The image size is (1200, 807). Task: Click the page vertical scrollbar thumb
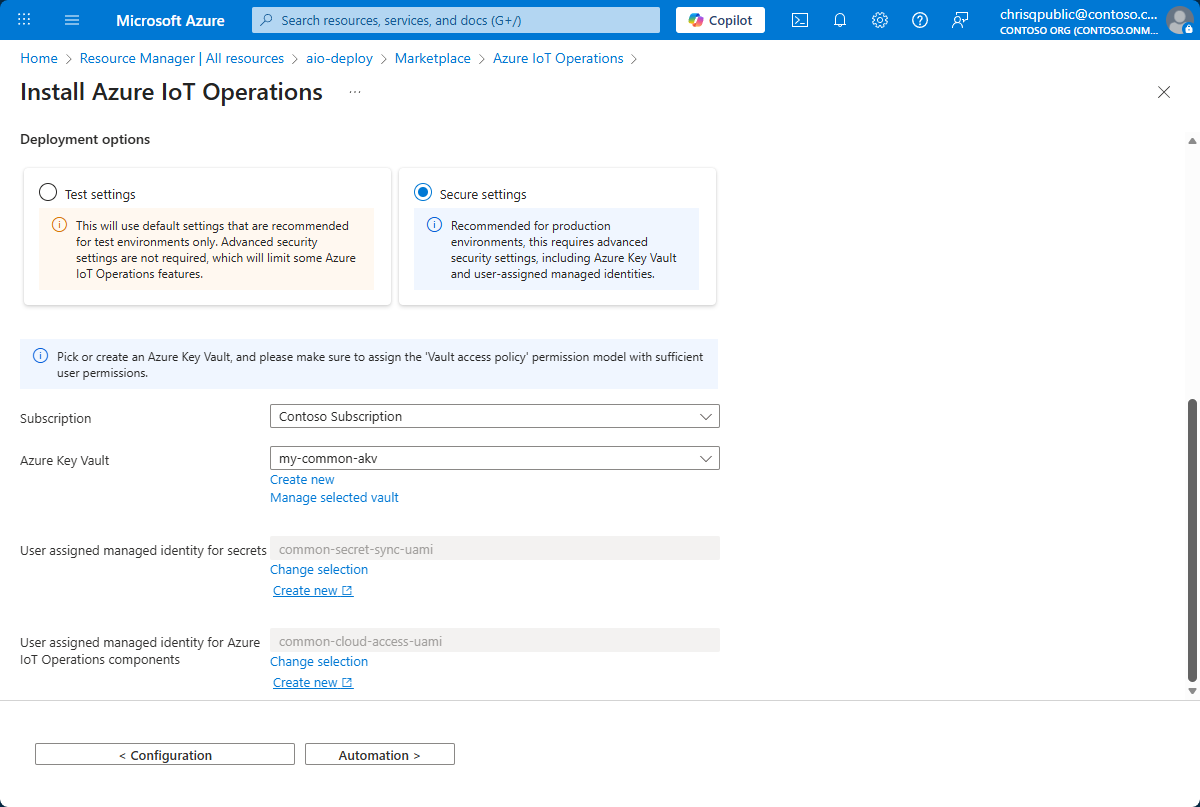click(1191, 540)
